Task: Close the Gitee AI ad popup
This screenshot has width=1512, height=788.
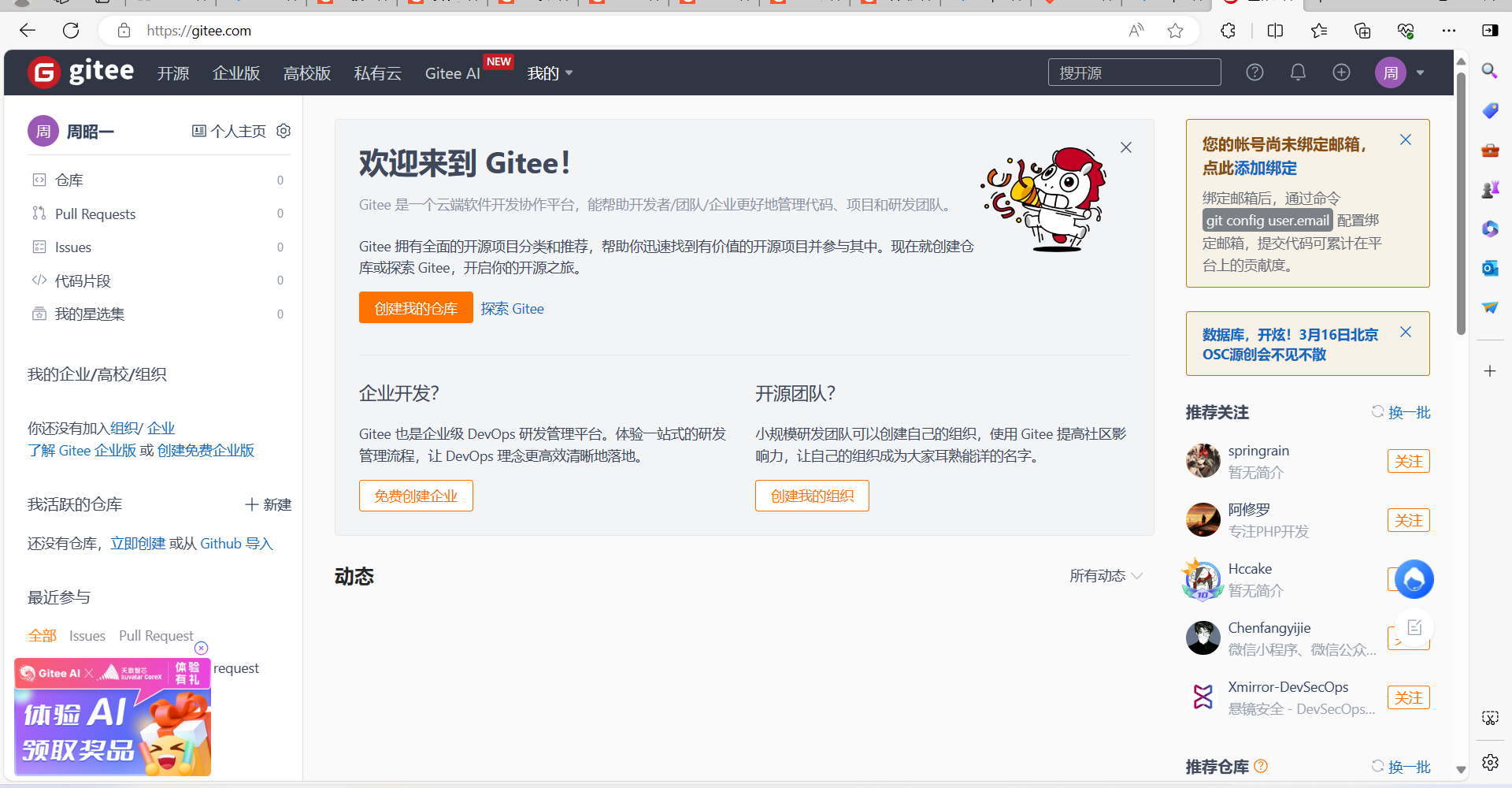Action: tap(202, 648)
